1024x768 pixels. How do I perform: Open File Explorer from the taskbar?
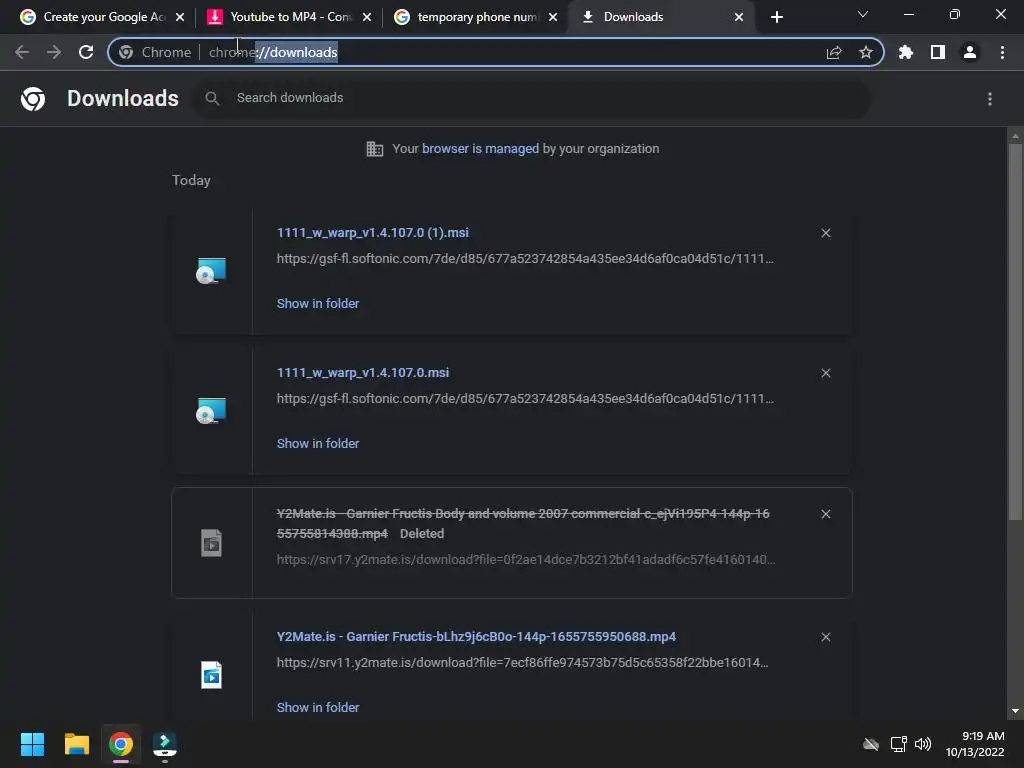76,744
